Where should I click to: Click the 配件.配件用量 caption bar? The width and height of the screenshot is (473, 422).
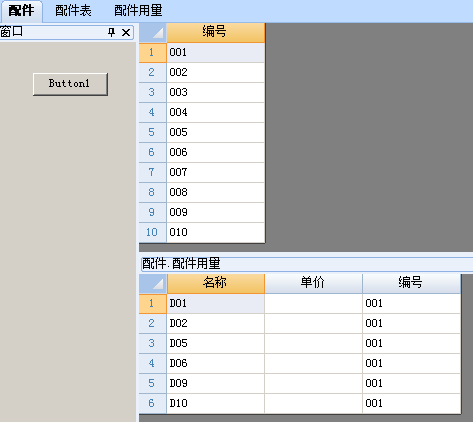pyautogui.click(x=307, y=264)
